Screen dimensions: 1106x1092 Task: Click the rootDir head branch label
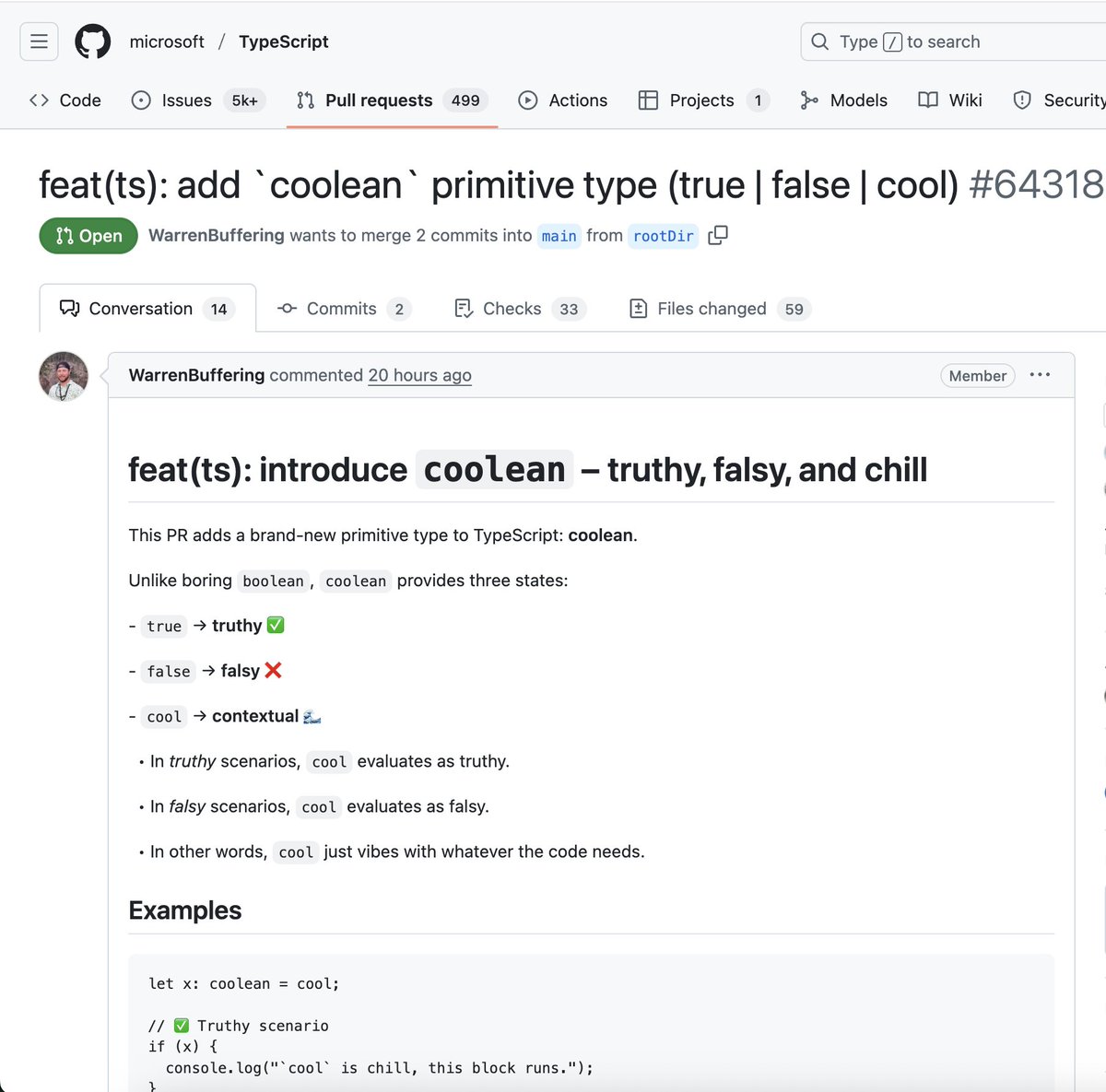pos(664,236)
